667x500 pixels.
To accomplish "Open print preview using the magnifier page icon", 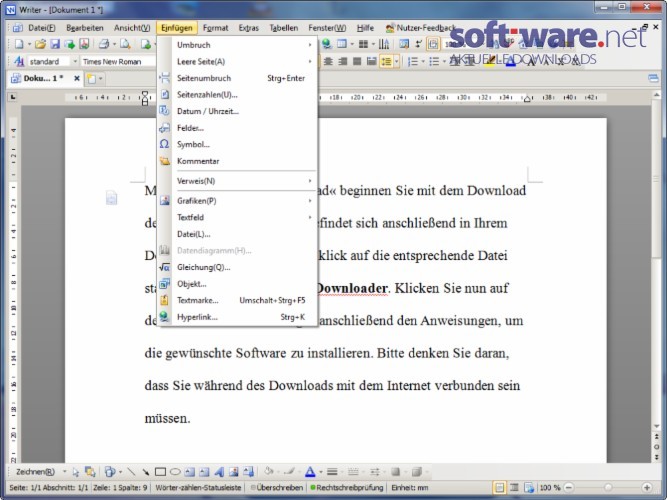I will click(x=125, y=44).
